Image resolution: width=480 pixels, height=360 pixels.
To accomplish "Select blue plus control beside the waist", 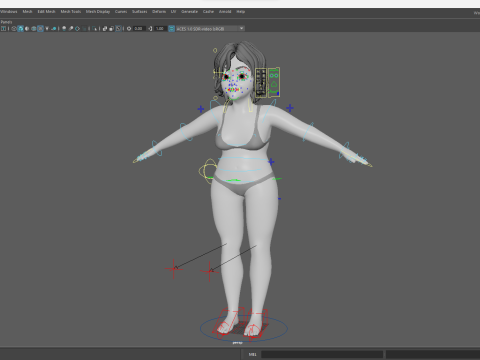I will [x=271, y=162].
